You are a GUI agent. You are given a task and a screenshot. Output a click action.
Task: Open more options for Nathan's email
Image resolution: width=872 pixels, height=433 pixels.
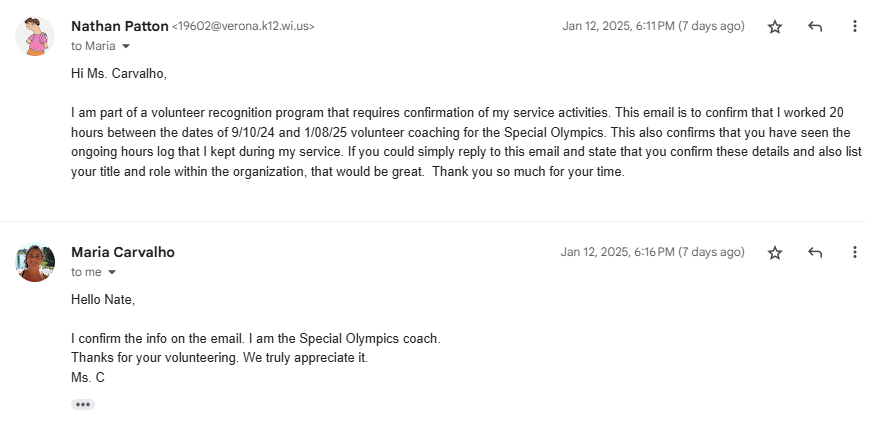(854, 27)
